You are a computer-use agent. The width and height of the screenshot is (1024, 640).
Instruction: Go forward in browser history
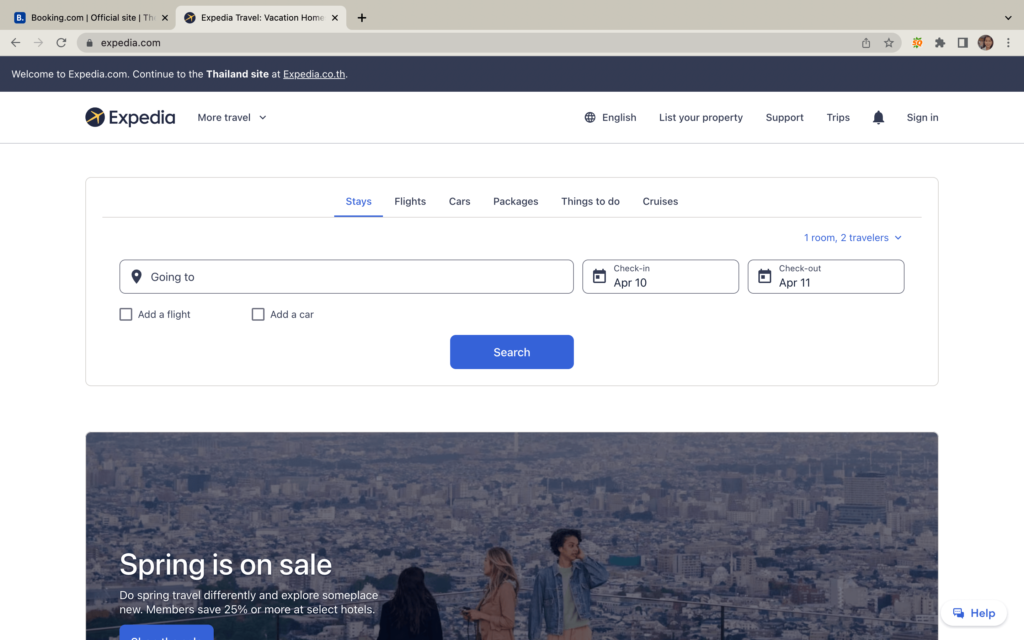[x=39, y=42]
